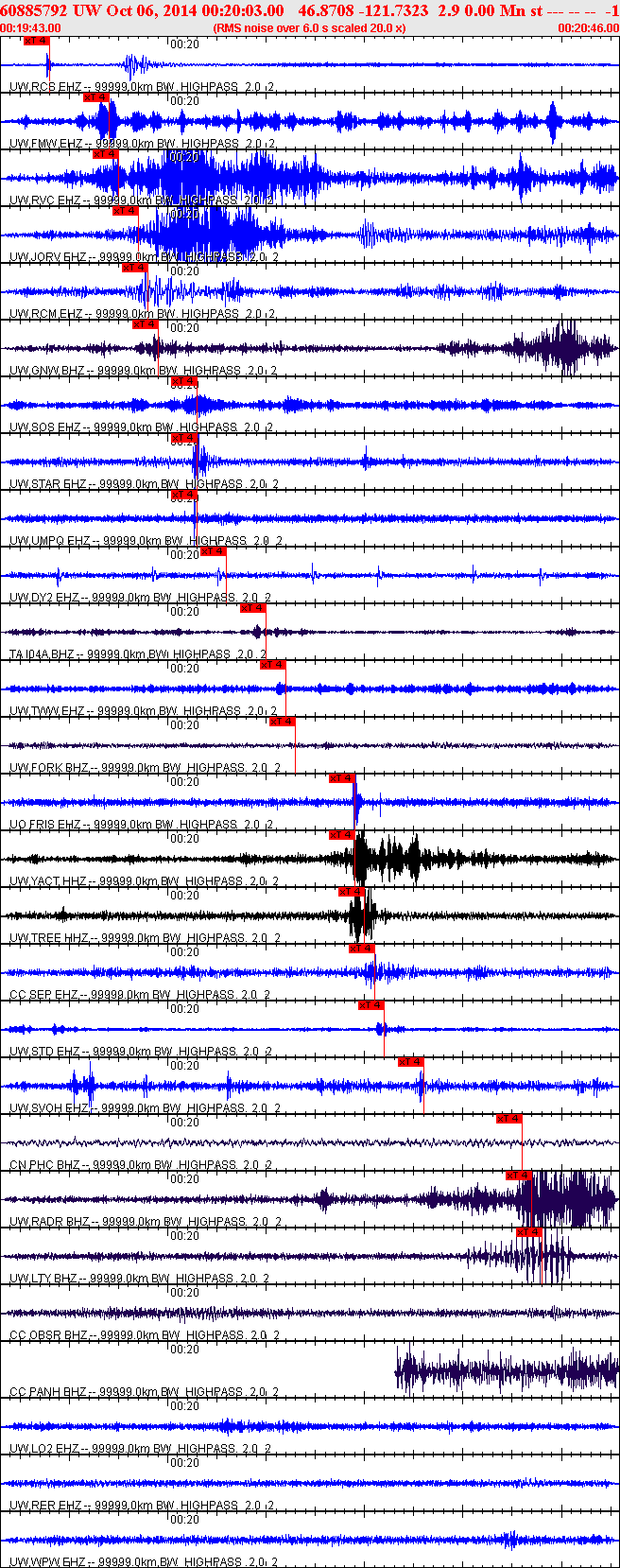The width and height of the screenshot is (620, 1568).
Task: Click the UW.FORK BHZ station label
Action: [49, 768]
